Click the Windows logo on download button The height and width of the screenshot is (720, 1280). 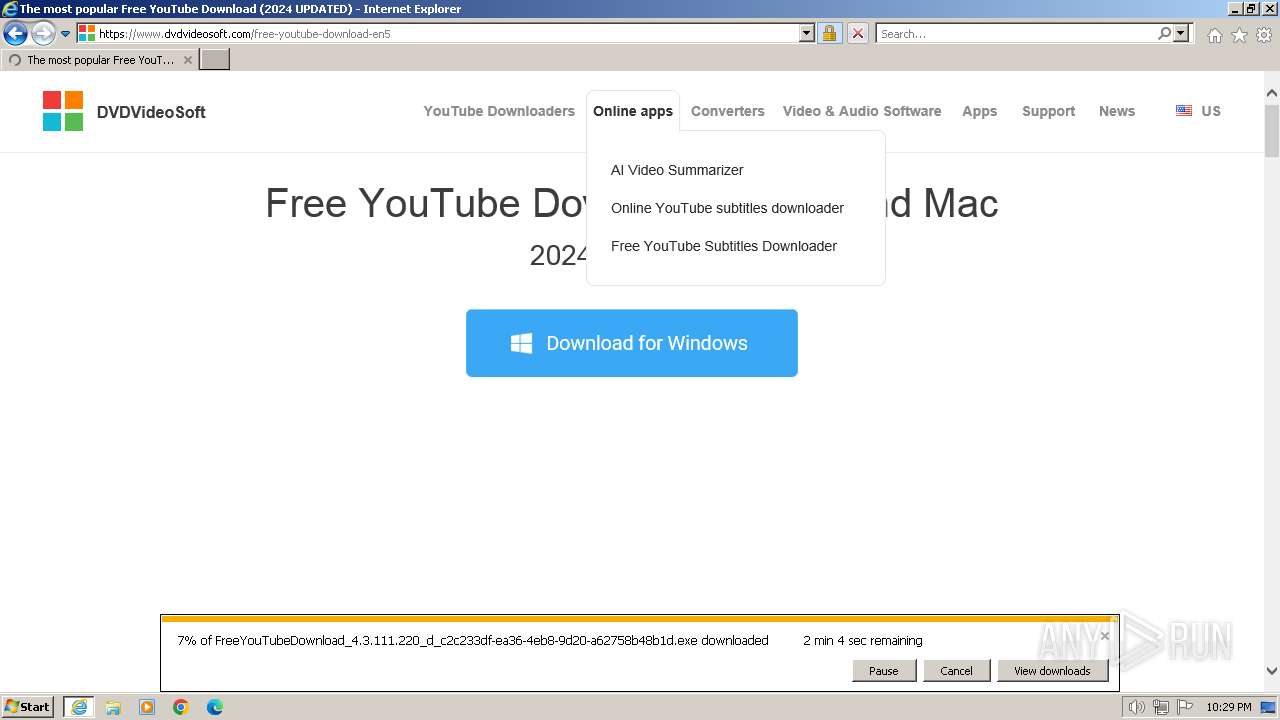click(521, 343)
